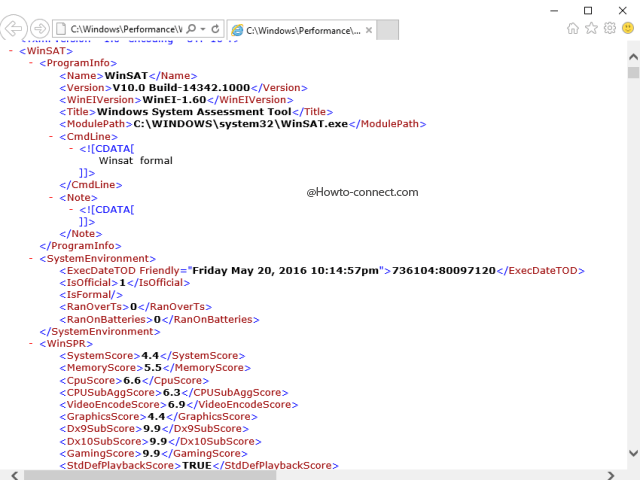The width and height of the screenshot is (640, 480).
Task: Refresh the page with reload icon
Action: [x=216, y=29]
